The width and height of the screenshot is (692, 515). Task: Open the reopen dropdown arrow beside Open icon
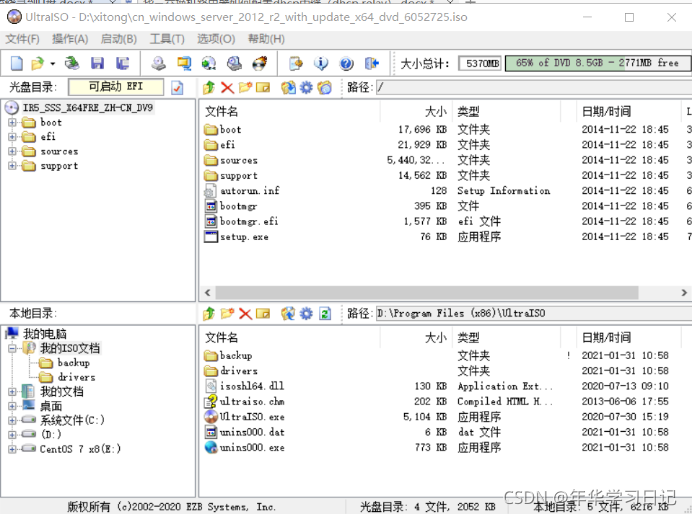pos(53,64)
